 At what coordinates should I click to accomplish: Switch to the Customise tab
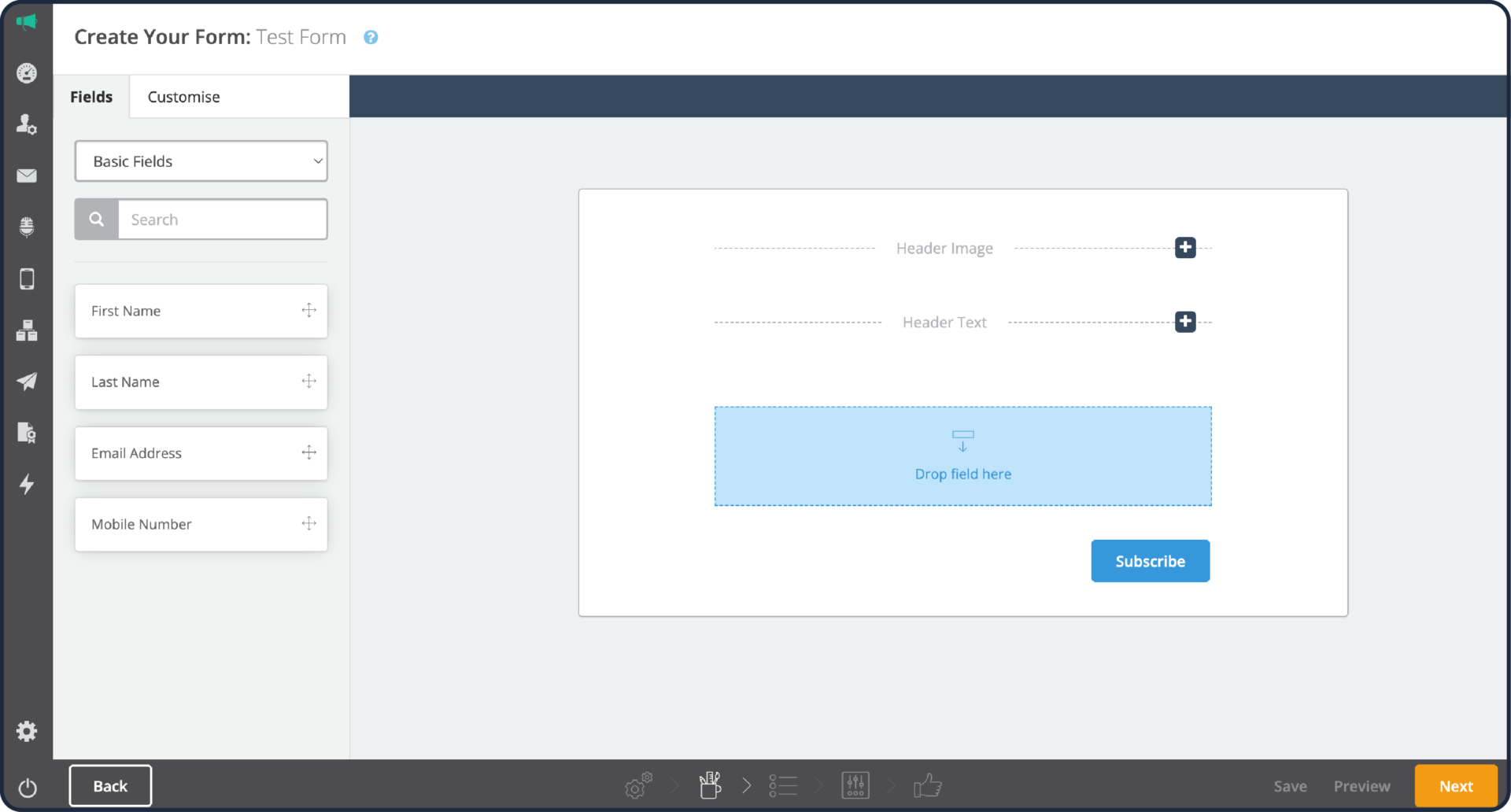pyautogui.click(x=183, y=96)
